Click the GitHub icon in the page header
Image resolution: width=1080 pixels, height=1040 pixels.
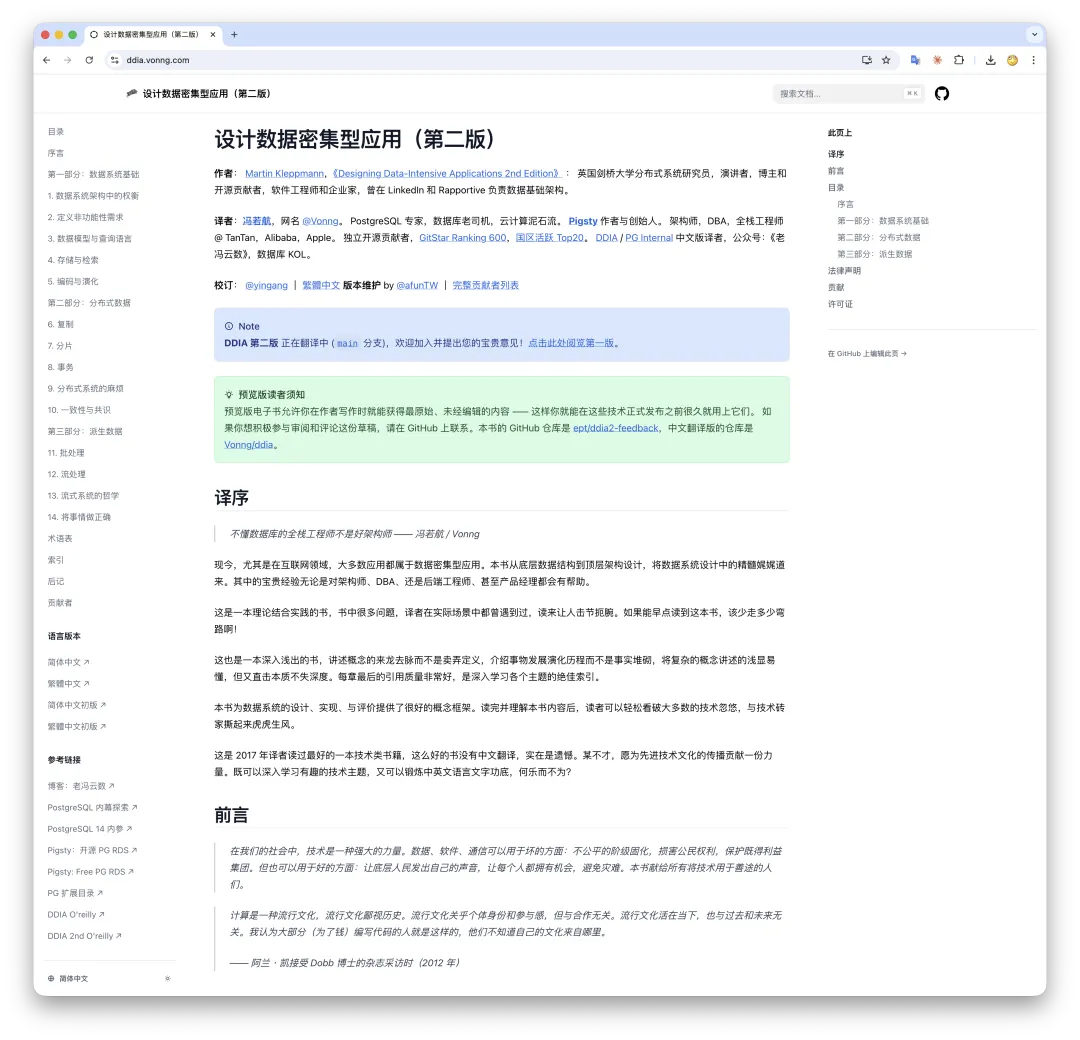click(941, 93)
